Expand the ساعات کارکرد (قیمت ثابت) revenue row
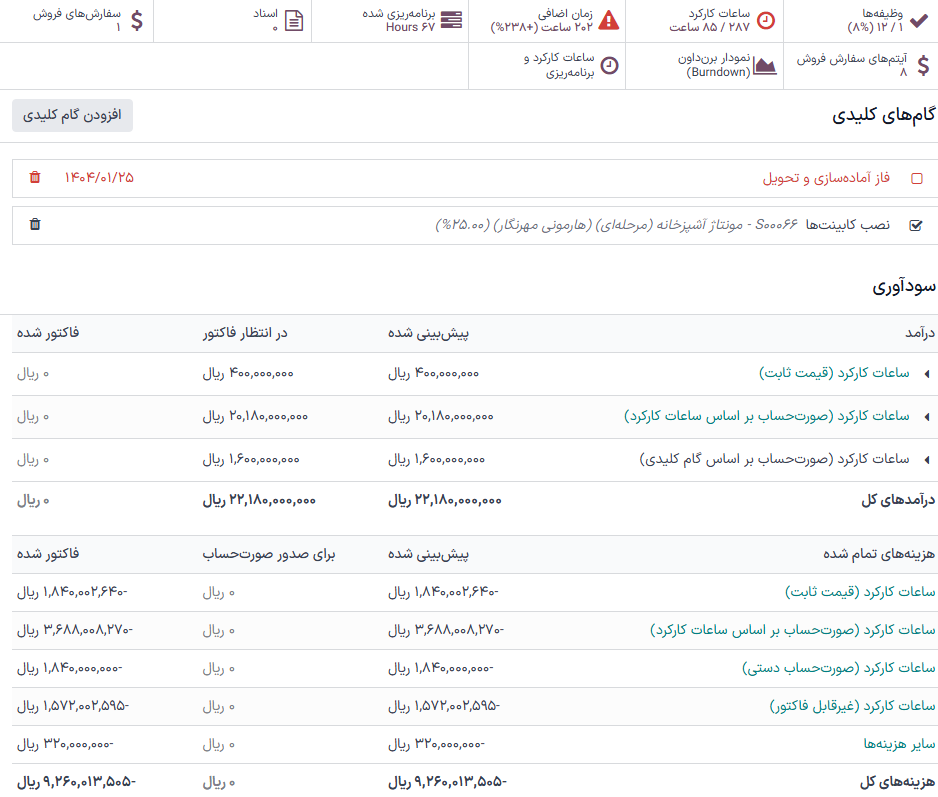938x797 pixels. coord(926,374)
